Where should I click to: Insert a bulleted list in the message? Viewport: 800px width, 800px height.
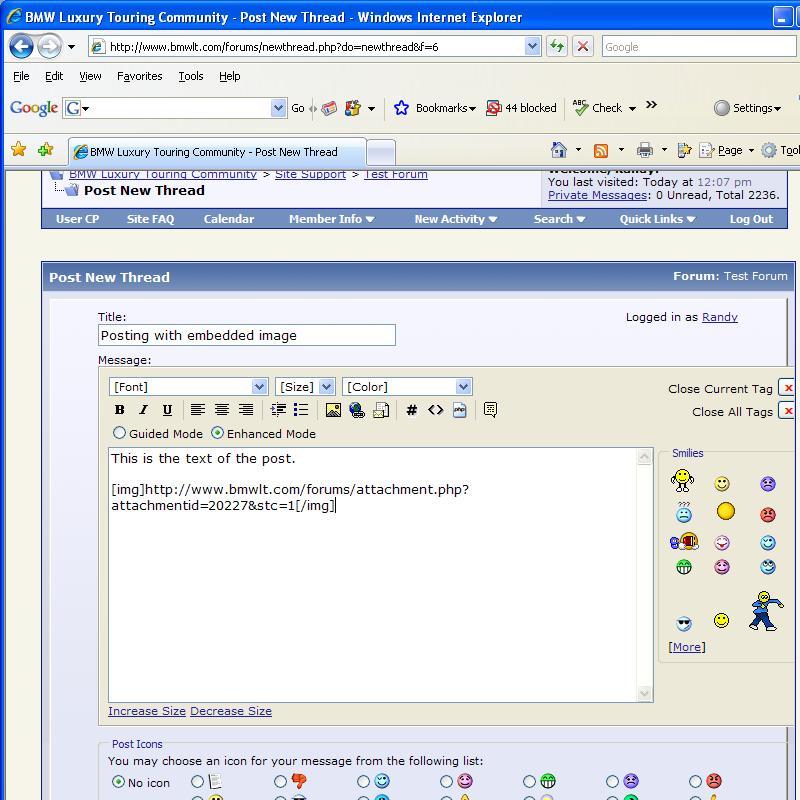(x=301, y=410)
